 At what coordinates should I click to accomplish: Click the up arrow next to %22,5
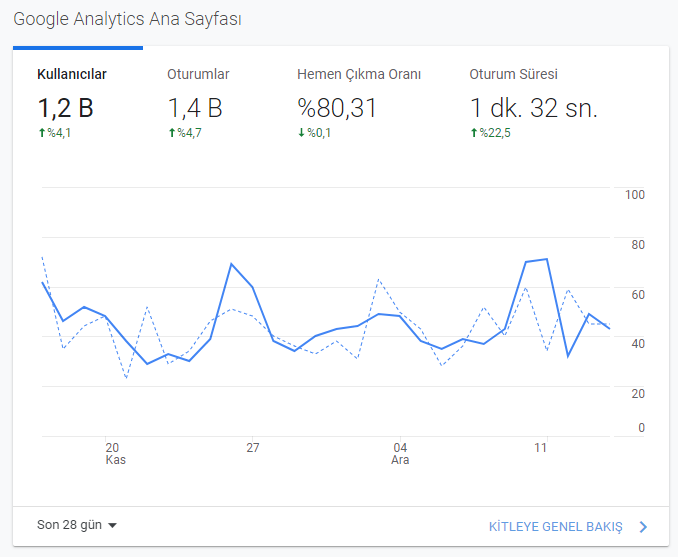click(x=474, y=133)
